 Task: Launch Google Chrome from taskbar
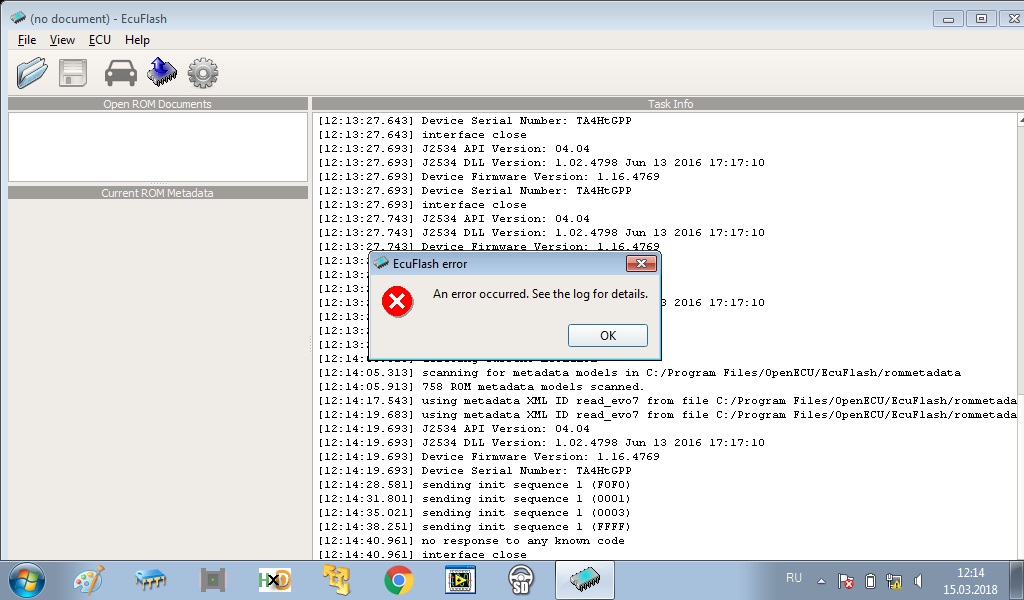pos(398,580)
